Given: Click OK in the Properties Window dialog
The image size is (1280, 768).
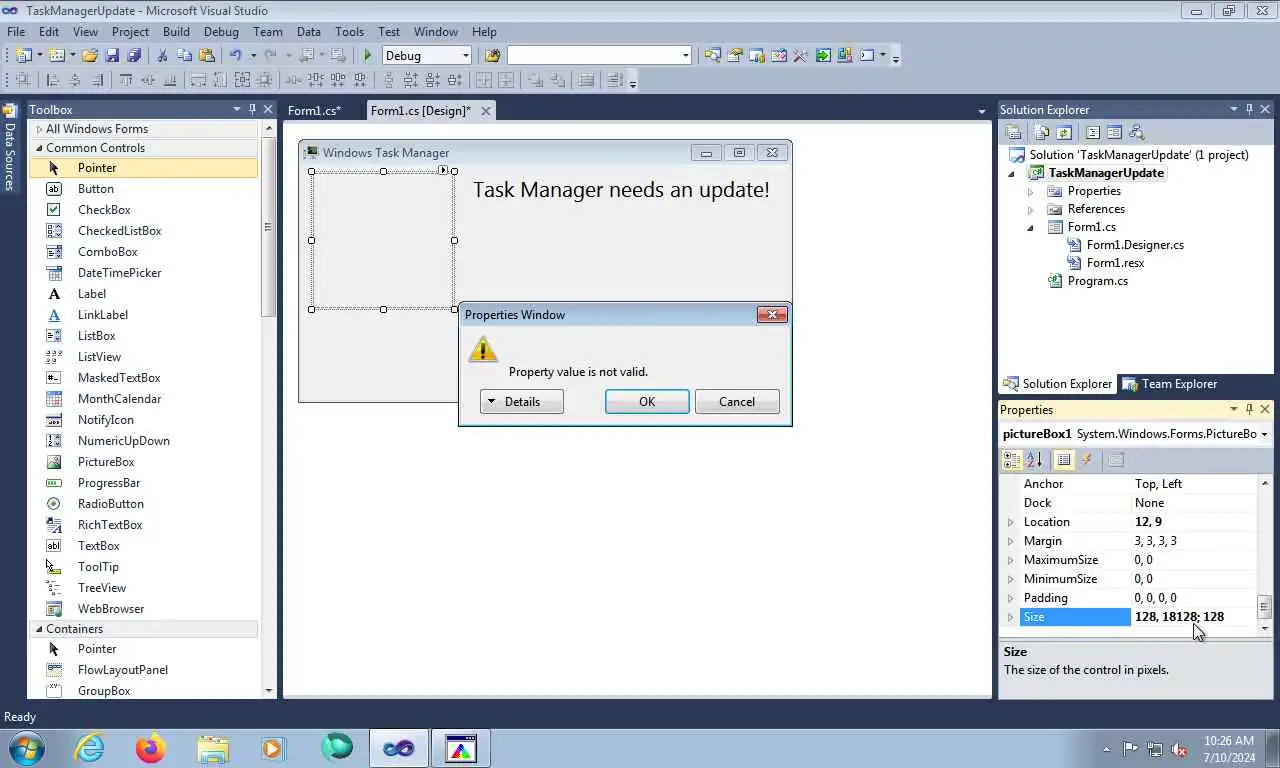Looking at the screenshot, I should [647, 402].
